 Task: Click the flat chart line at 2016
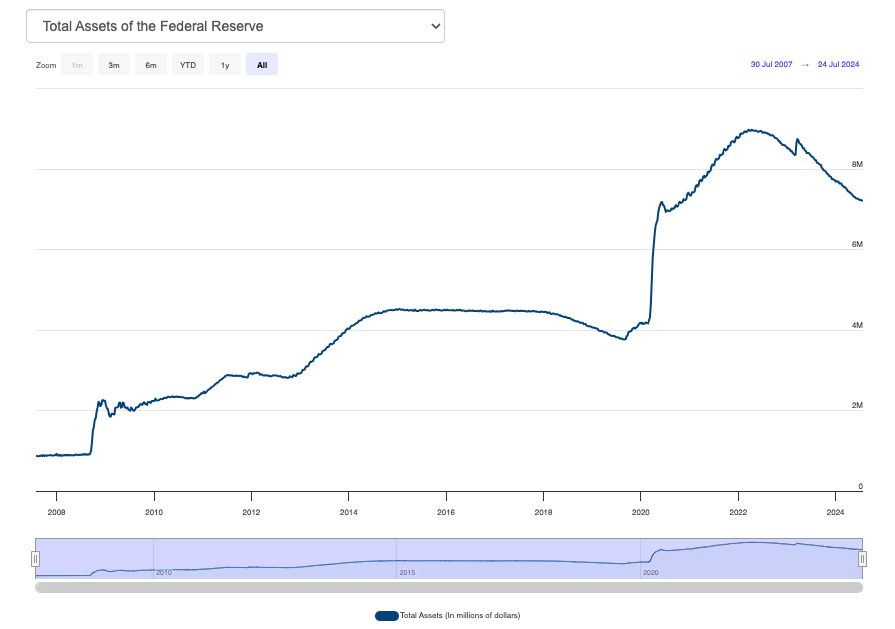tap(446, 310)
